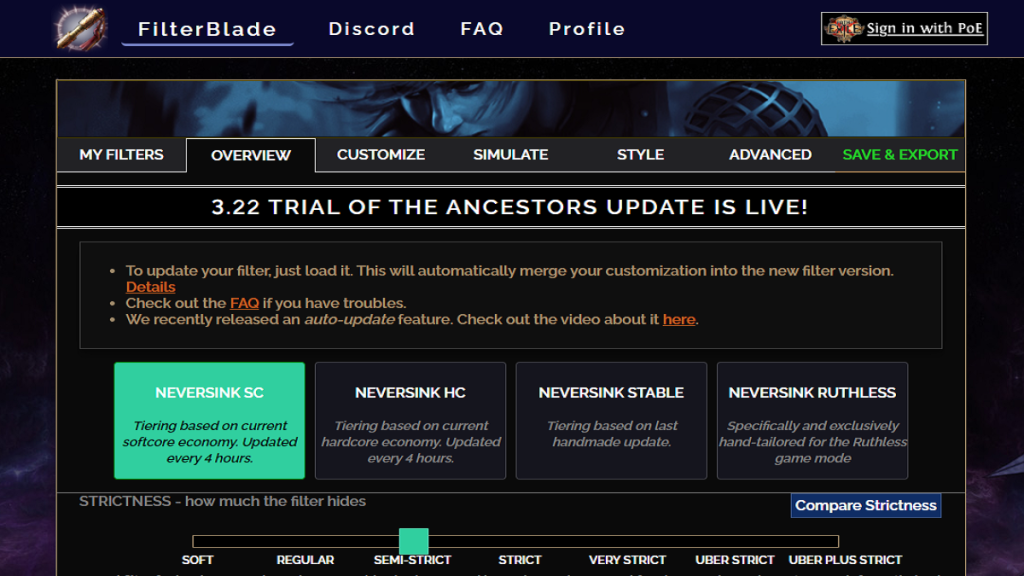
Task: Select the STYLE tab
Action: (x=640, y=155)
